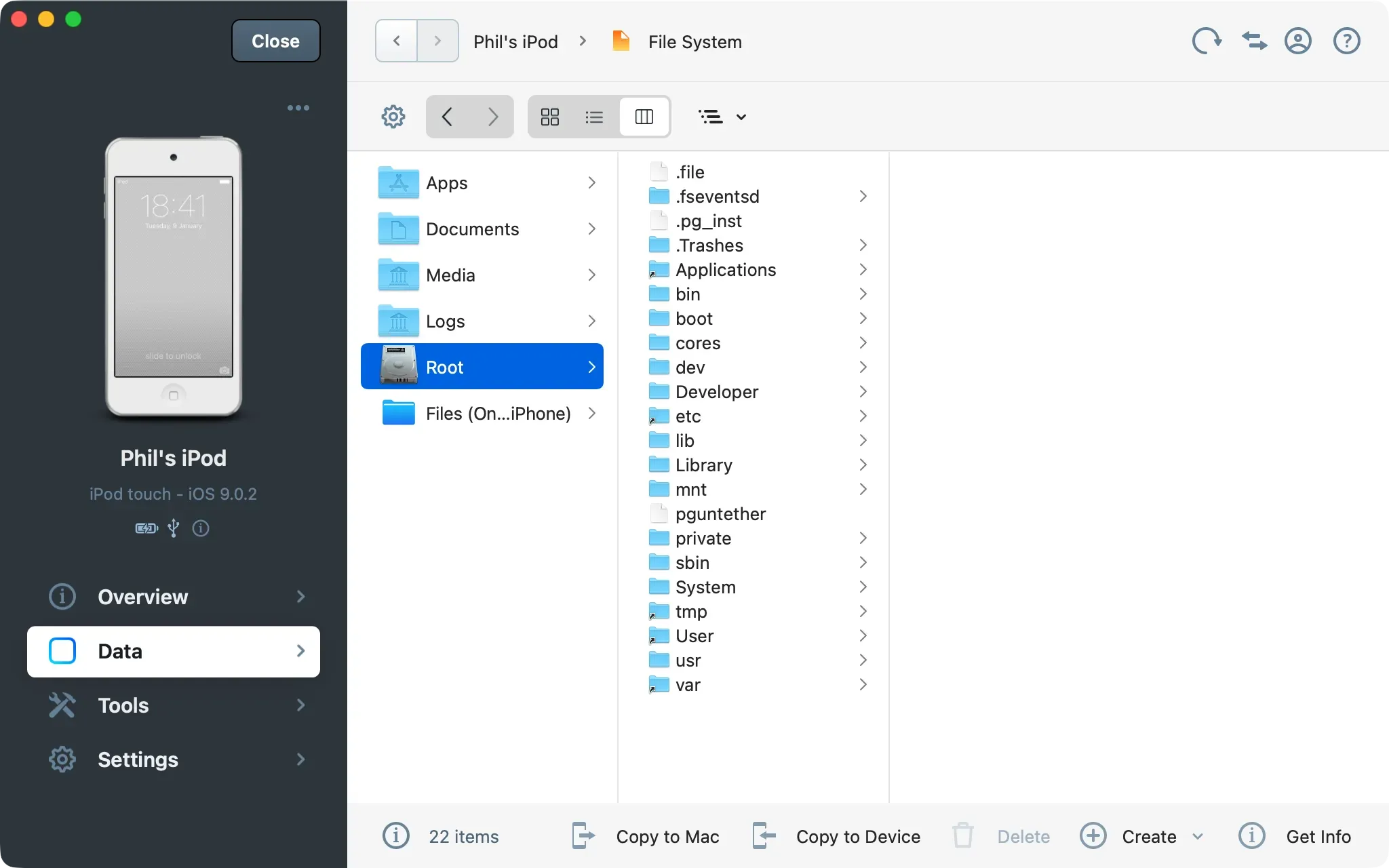Click the refresh icon in the title bar
This screenshot has height=868, width=1389.
click(1207, 41)
